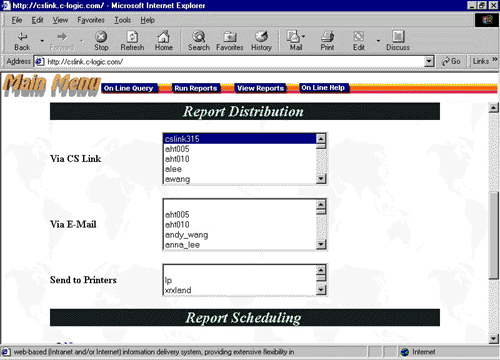
Task: Open the History toolbar icon
Action: (261, 36)
